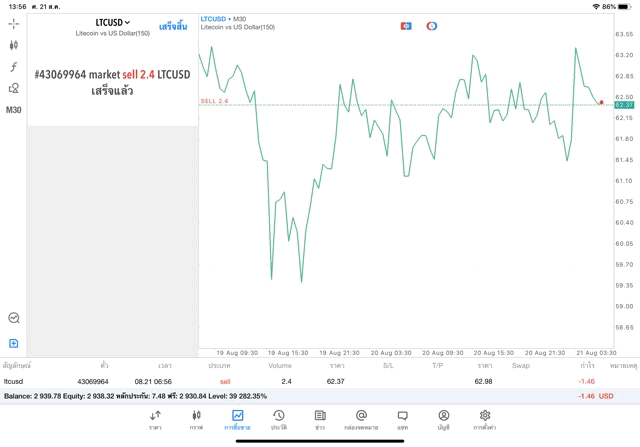Open the trade tab
Viewport: 640px width, 447px height.
click(237, 420)
